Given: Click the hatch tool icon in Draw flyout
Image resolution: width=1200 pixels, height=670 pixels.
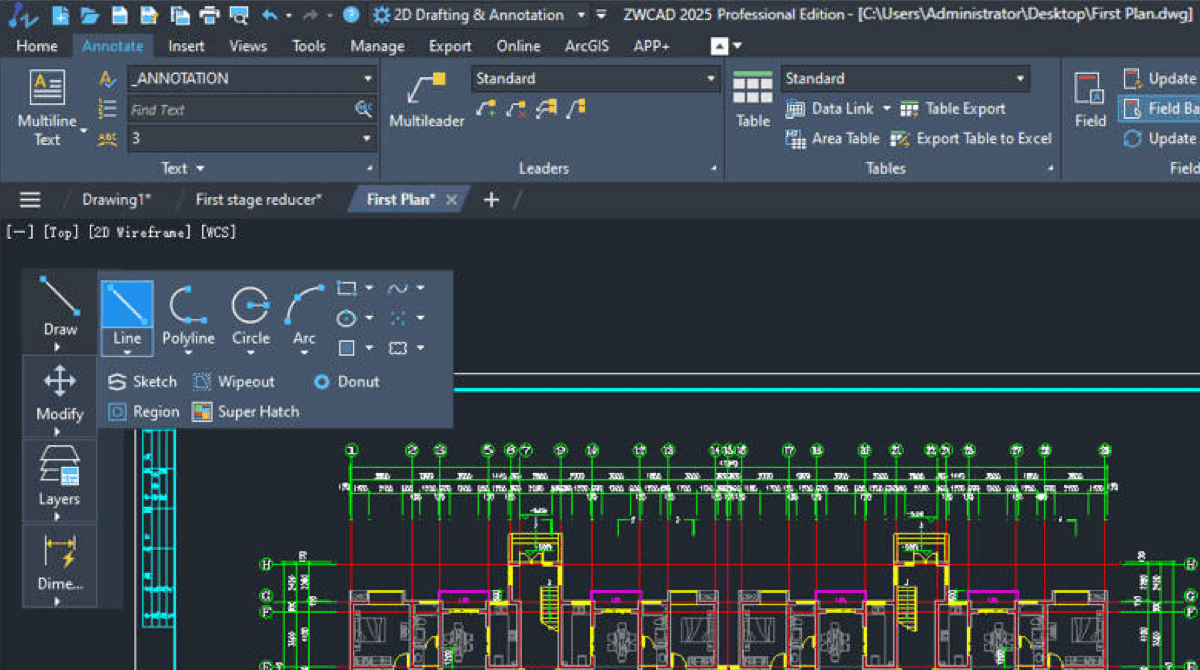Looking at the screenshot, I should [347, 348].
